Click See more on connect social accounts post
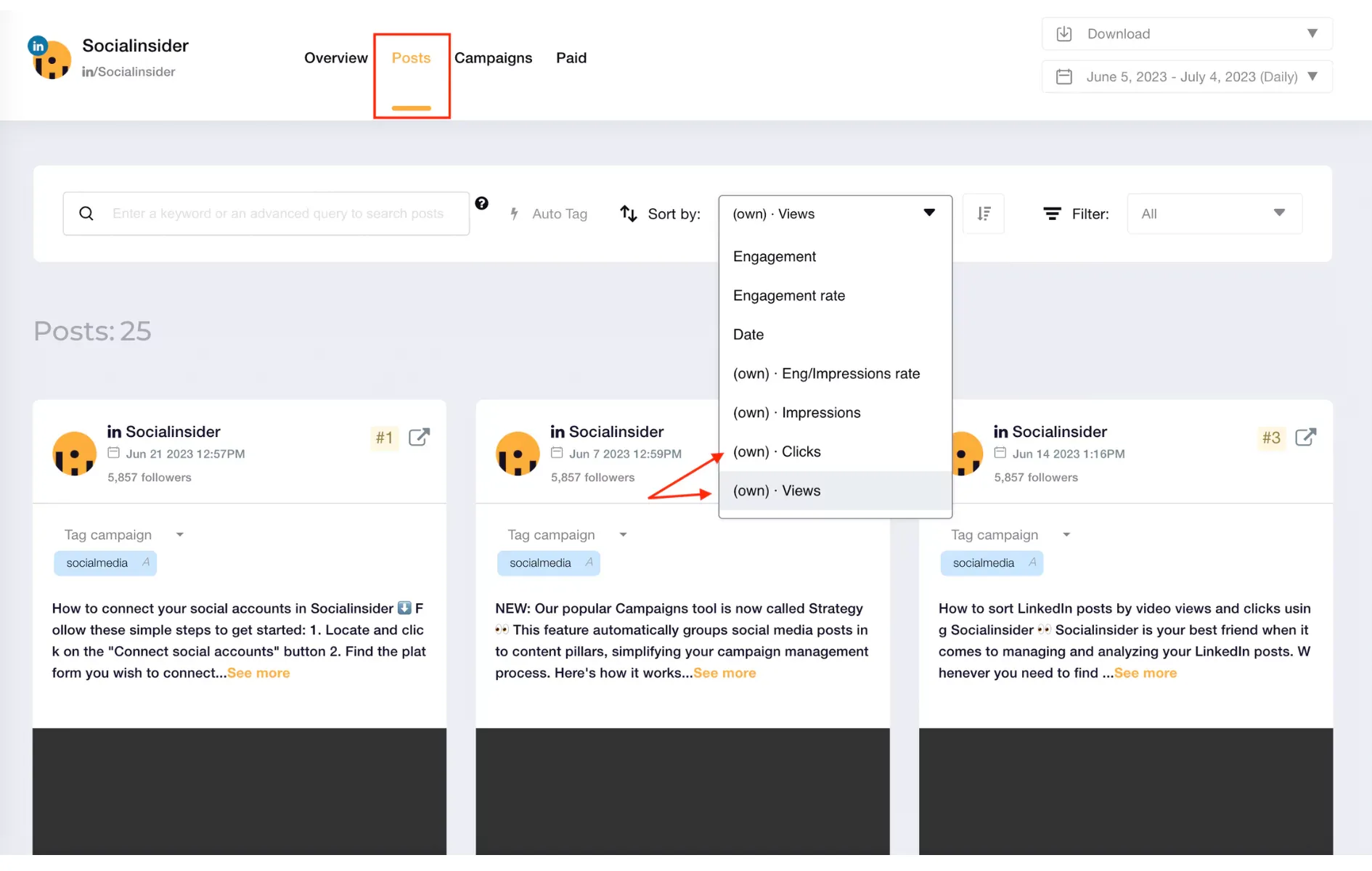 pos(258,674)
